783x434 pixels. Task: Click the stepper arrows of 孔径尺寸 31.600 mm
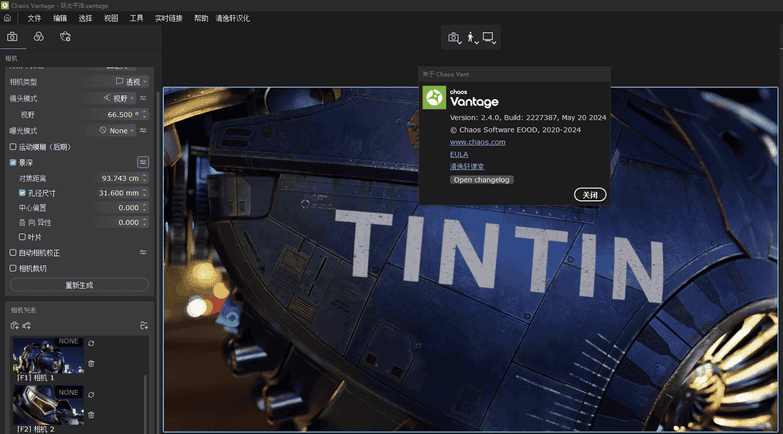pos(145,193)
